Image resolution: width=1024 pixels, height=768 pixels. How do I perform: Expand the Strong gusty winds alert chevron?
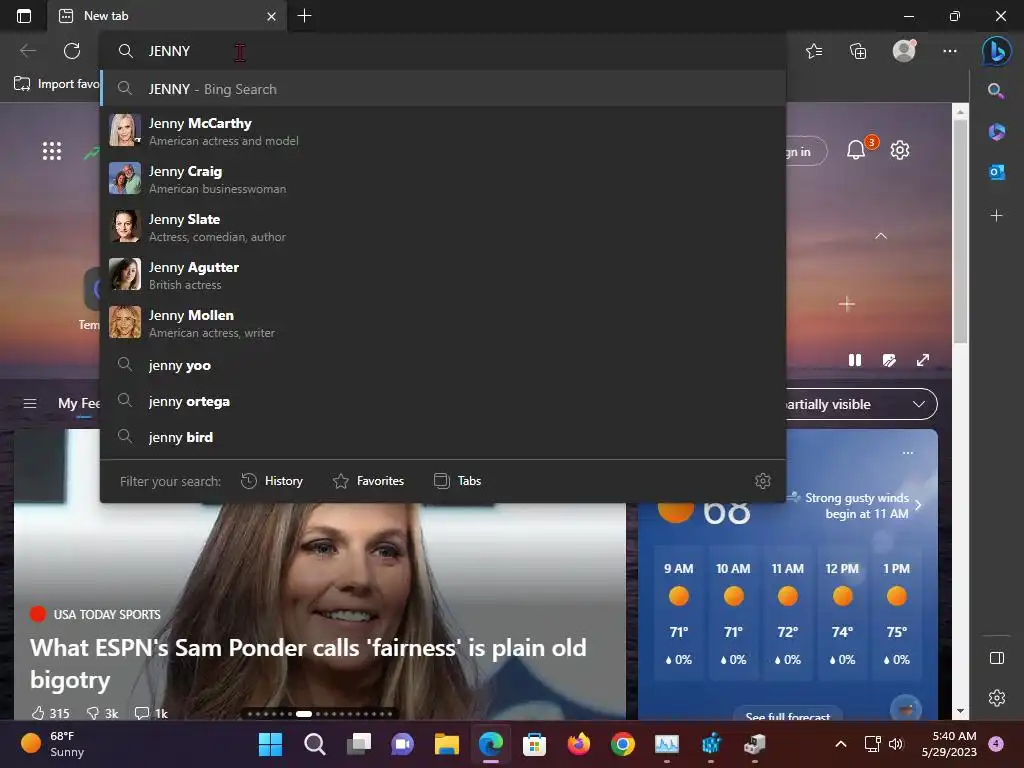pyautogui.click(x=918, y=505)
